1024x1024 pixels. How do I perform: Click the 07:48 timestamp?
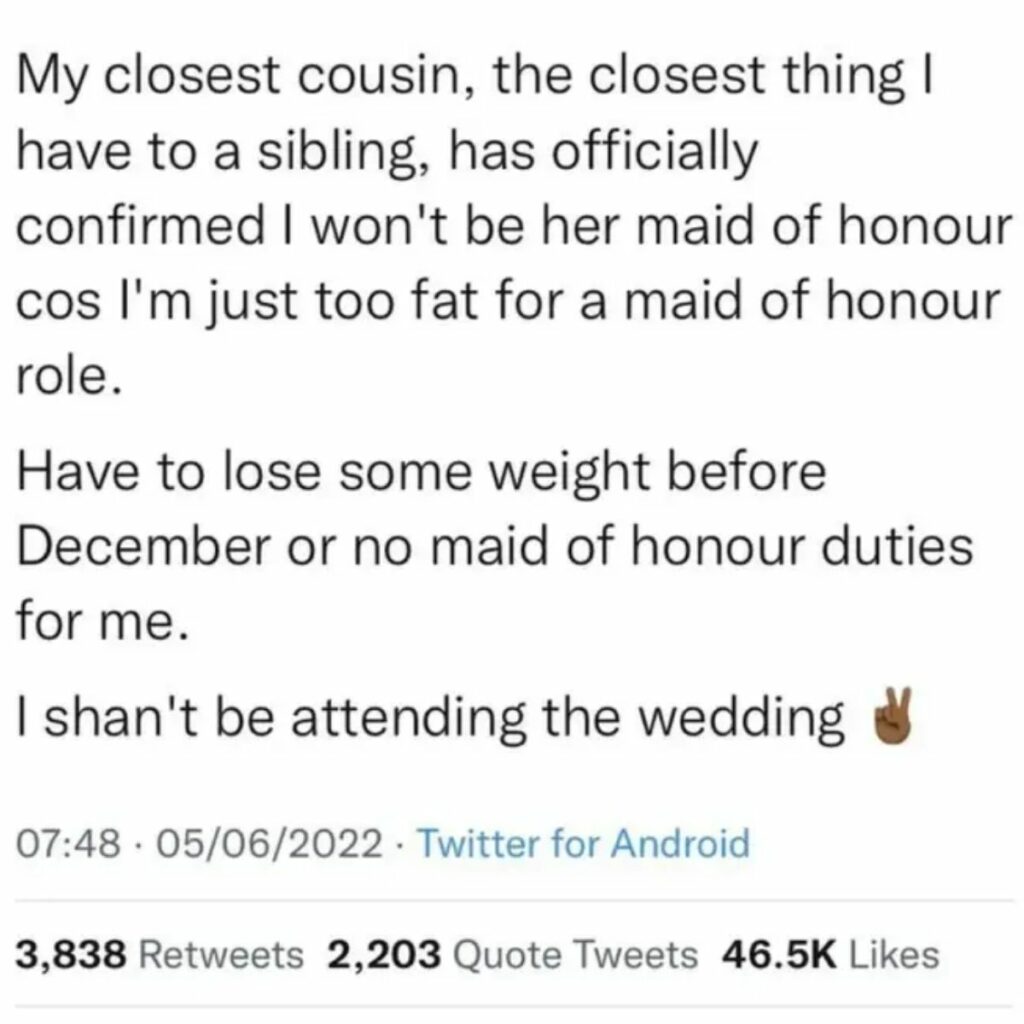coord(68,843)
